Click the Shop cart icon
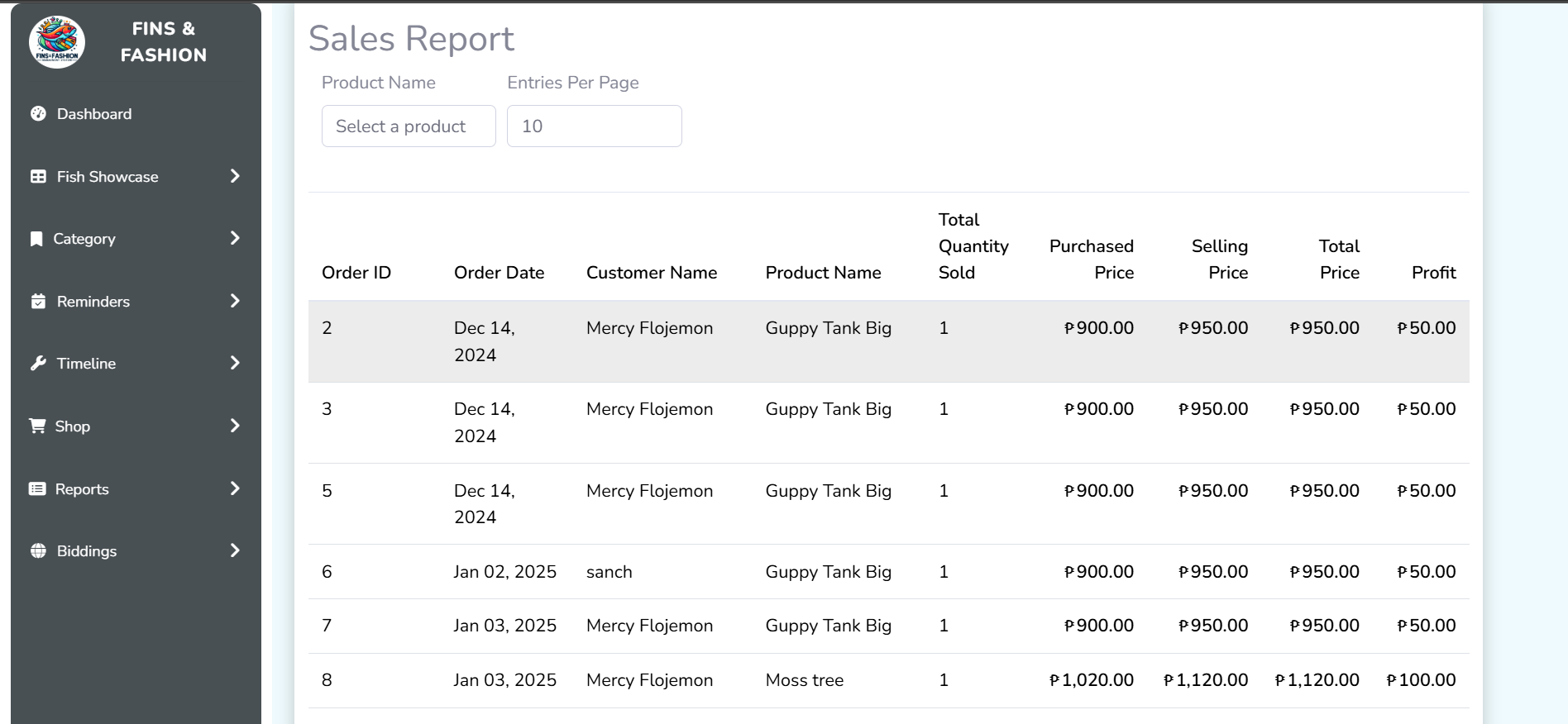Viewport: 1568px width, 724px height. click(x=37, y=426)
